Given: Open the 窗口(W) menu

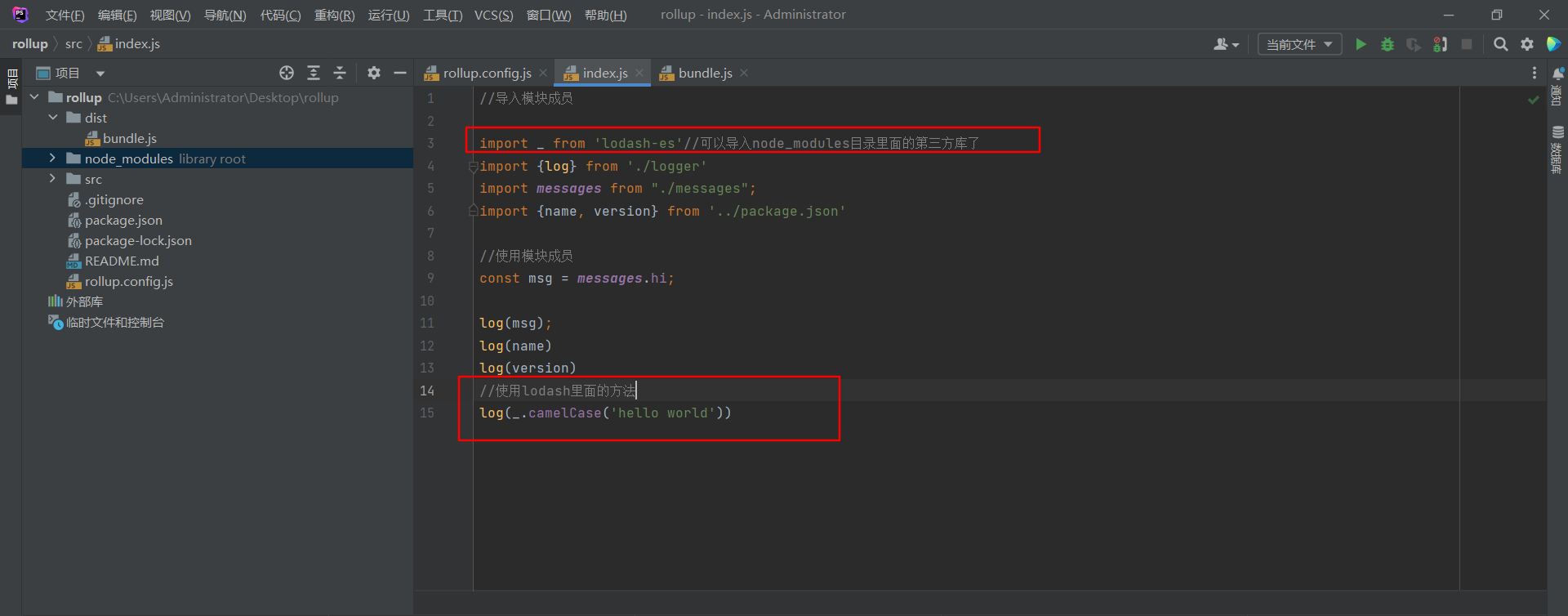Looking at the screenshot, I should (549, 15).
